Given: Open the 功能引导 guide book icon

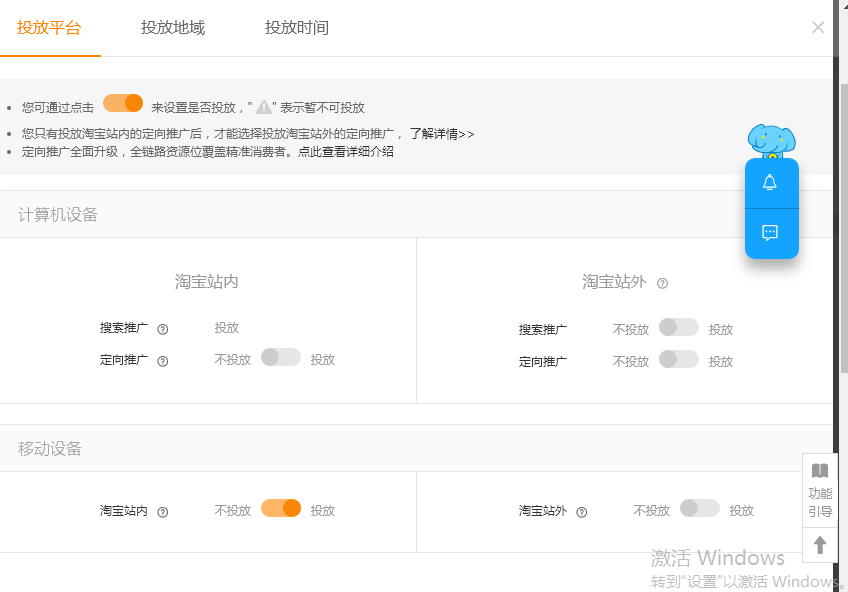Looking at the screenshot, I should tap(820, 470).
